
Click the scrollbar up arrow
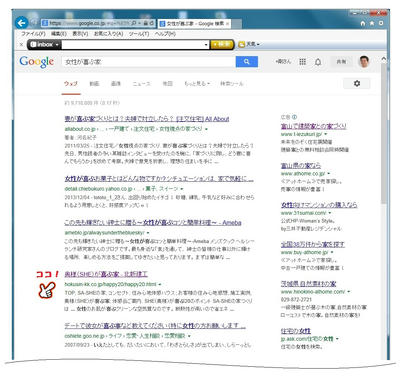click(x=384, y=59)
